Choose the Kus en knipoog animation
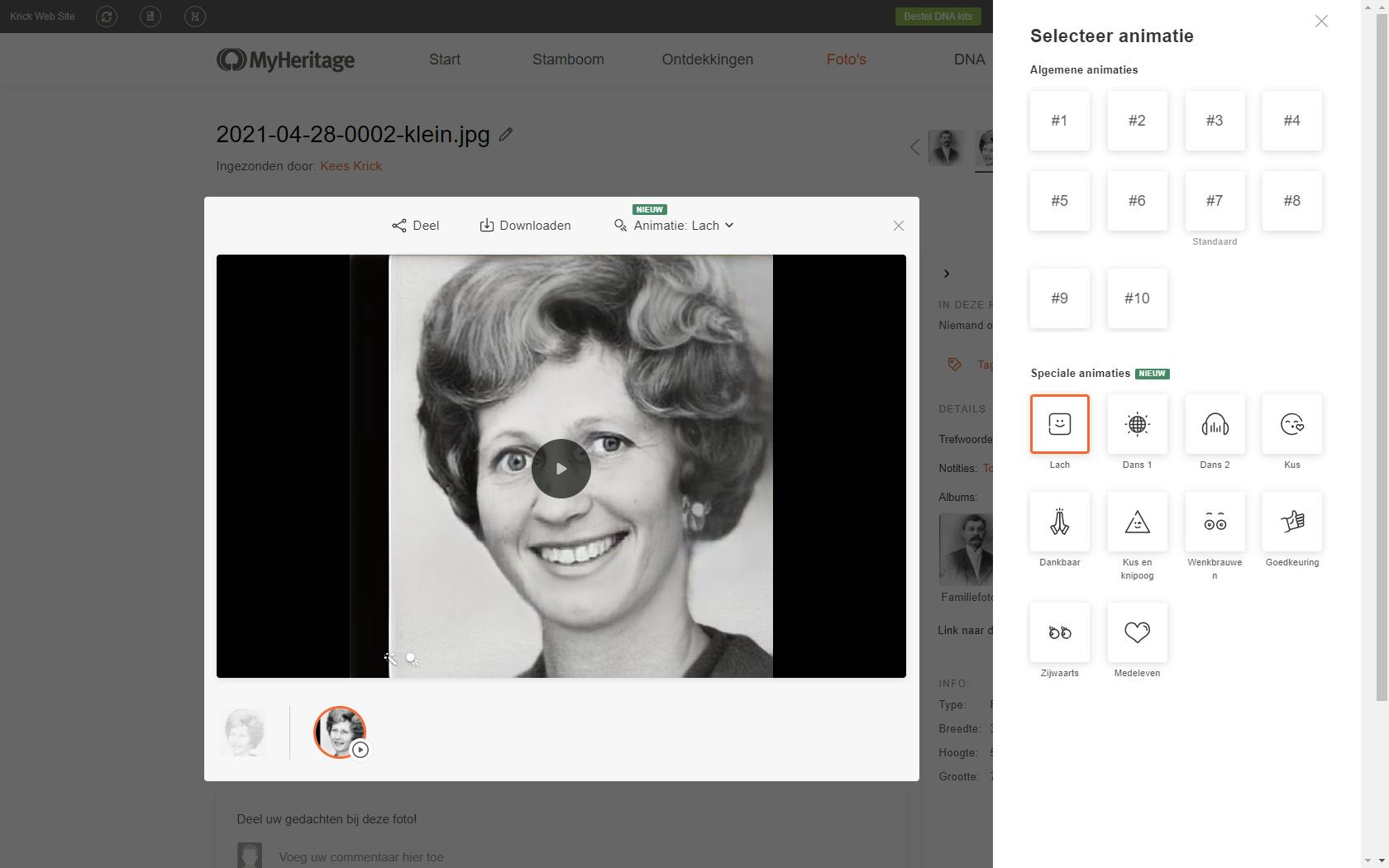1389x868 pixels. click(x=1137, y=522)
